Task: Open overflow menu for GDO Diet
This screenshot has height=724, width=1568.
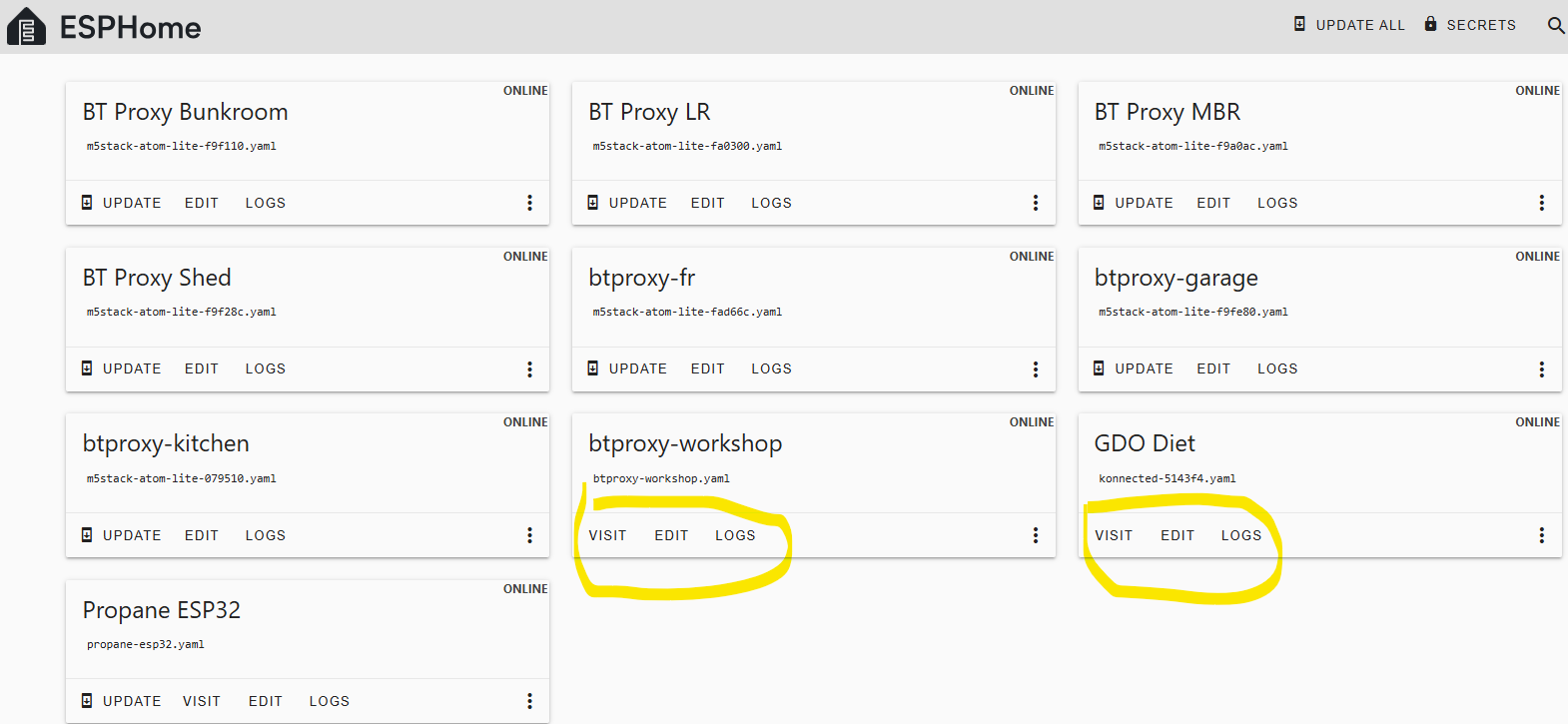Action: pos(1542,535)
